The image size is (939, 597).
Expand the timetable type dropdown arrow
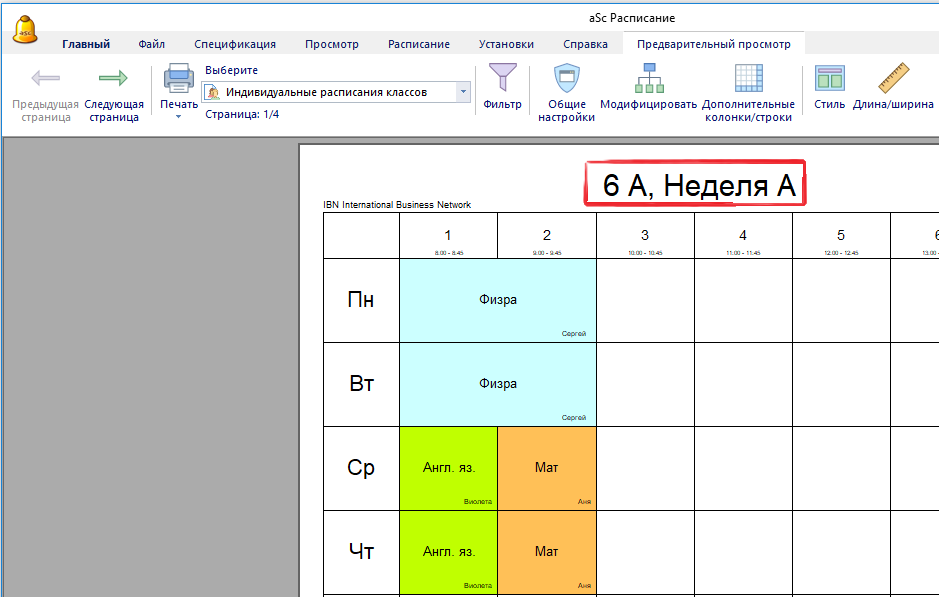point(463,92)
